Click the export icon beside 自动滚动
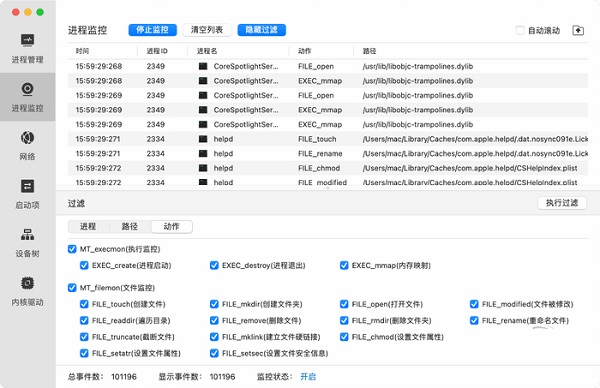 click(578, 30)
